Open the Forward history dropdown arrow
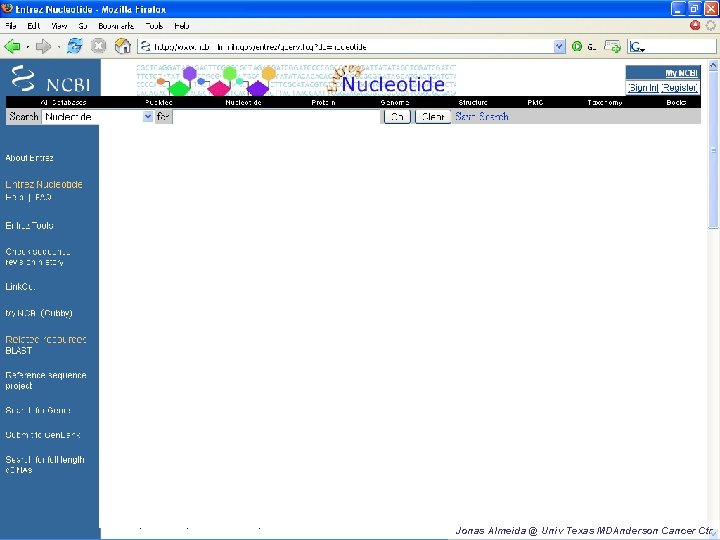Image resolution: width=720 pixels, height=540 pixels. tap(58, 47)
